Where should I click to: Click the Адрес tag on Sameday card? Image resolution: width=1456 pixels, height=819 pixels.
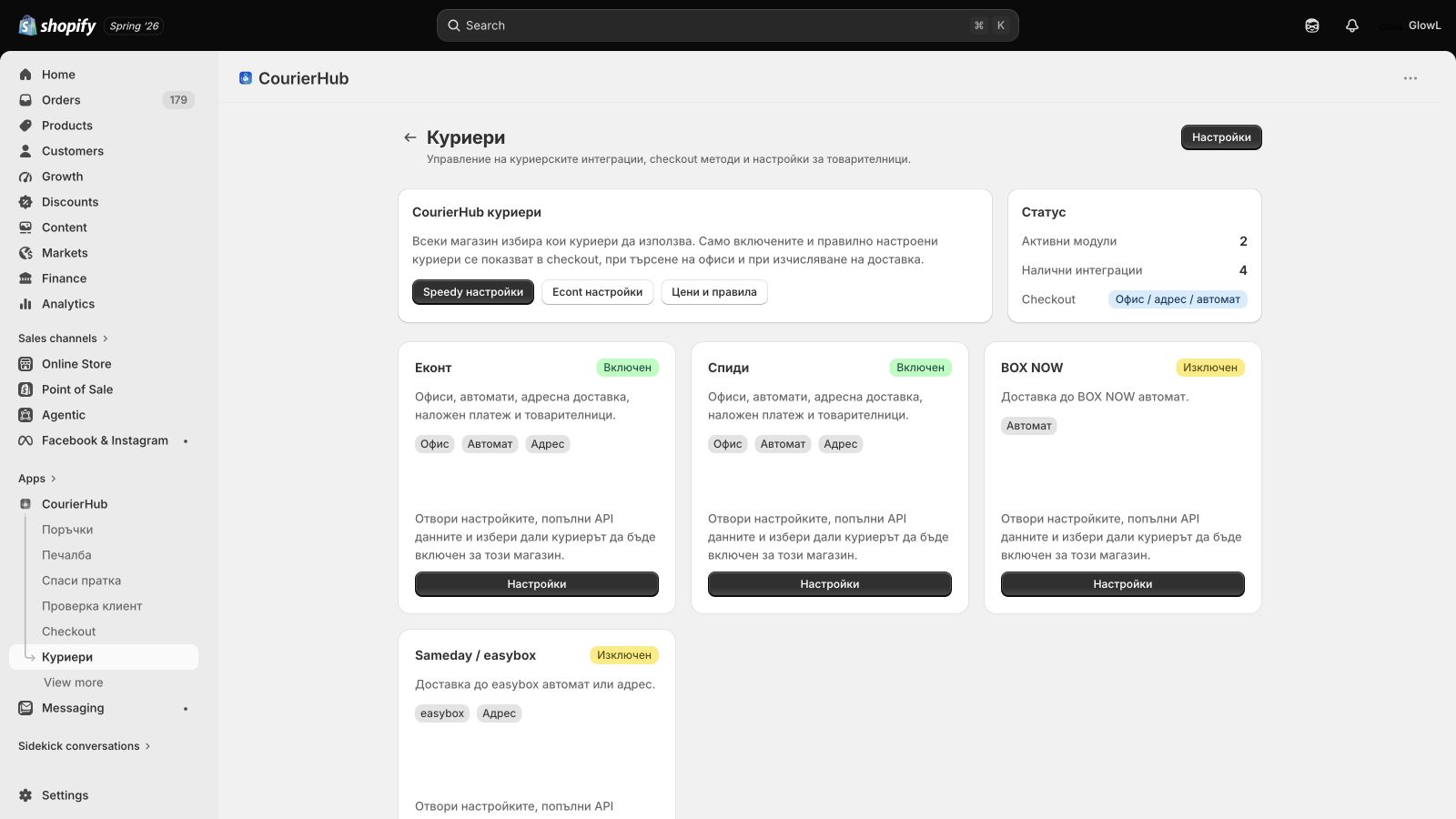(x=499, y=713)
